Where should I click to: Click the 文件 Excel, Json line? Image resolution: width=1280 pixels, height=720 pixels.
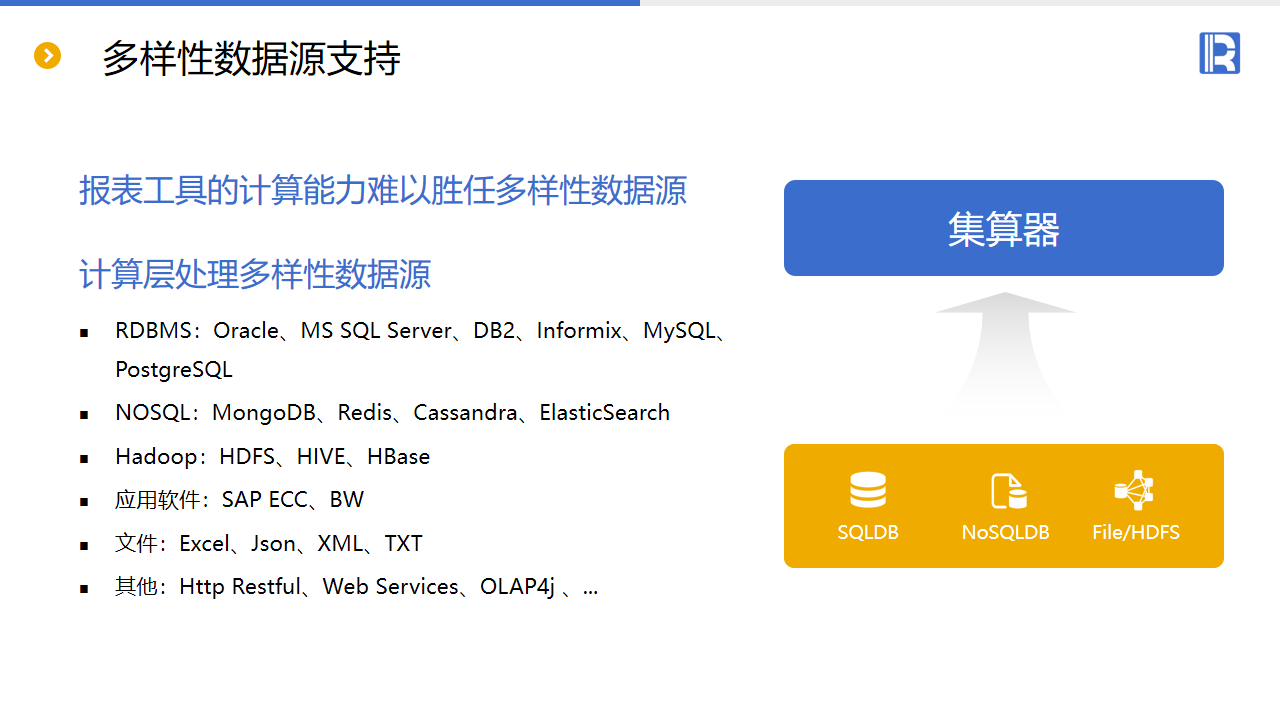(268, 544)
